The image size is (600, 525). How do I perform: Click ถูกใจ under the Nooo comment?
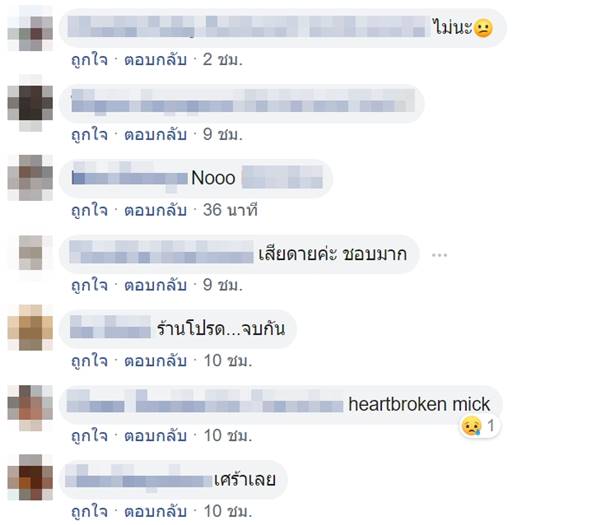[x=90, y=210]
